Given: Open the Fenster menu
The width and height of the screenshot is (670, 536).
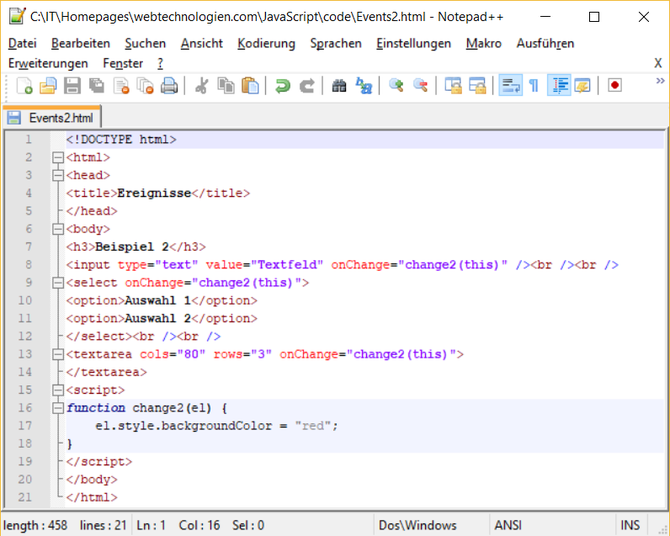Looking at the screenshot, I should [123, 63].
